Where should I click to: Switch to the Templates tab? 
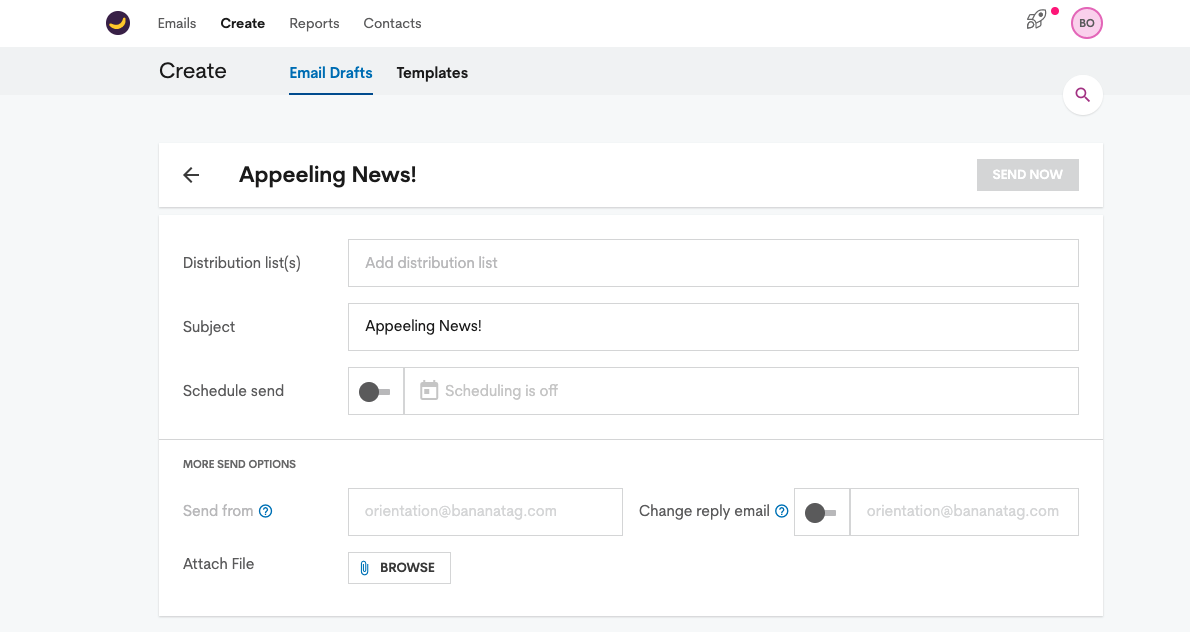[432, 73]
